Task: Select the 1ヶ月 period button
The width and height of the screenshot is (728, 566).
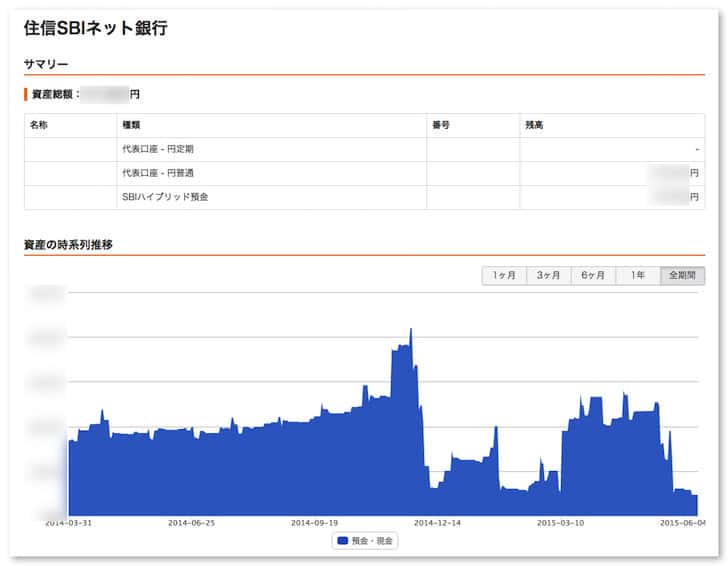Action: click(504, 275)
